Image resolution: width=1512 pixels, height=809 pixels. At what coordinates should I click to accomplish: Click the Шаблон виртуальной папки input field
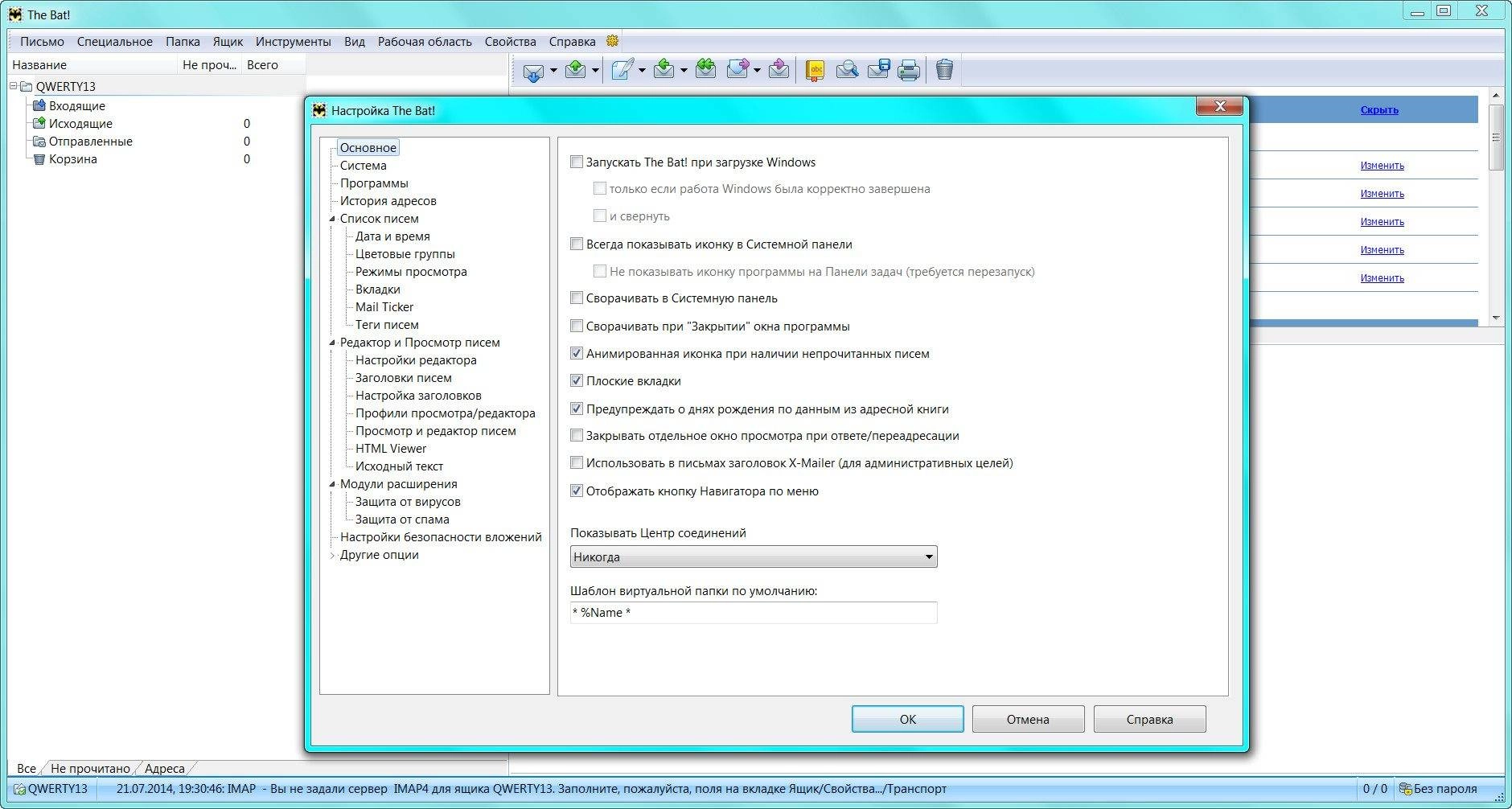coord(754,613)
